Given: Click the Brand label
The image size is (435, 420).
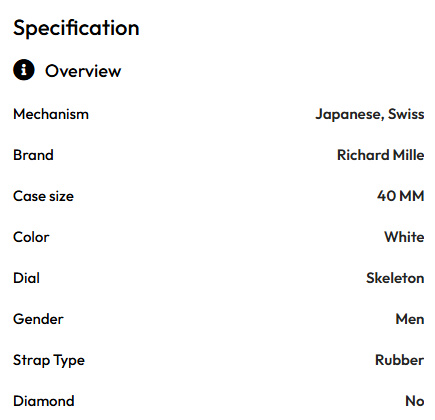Looking at the screenshot, I should click(x=33, y=155).
